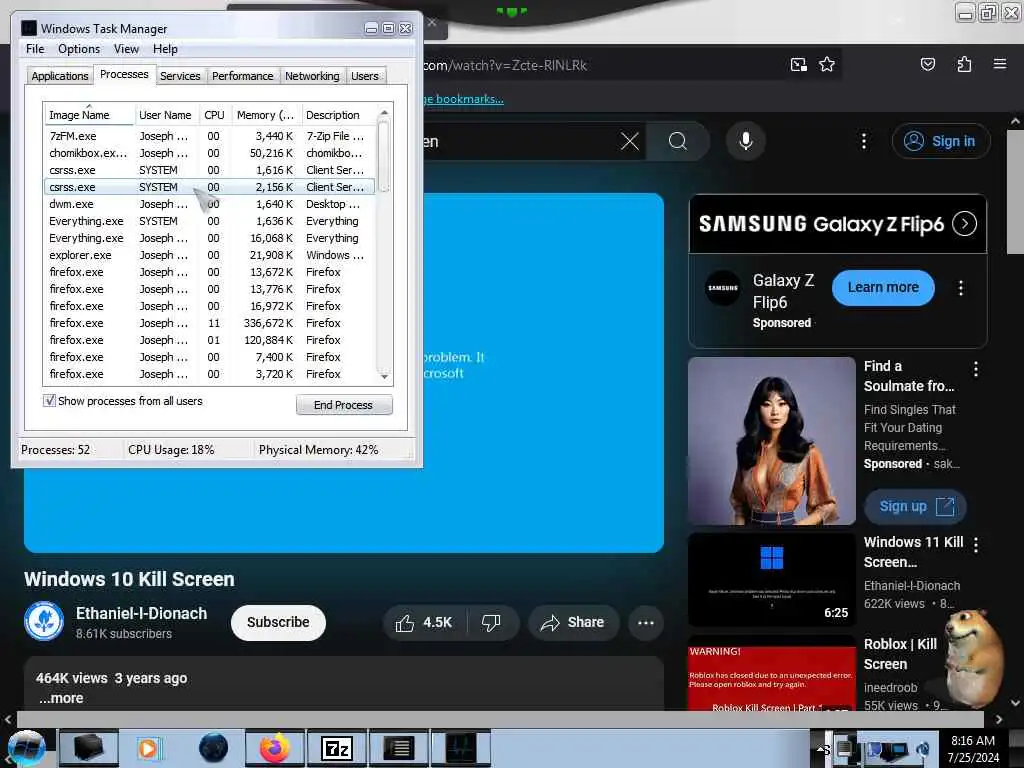Viewport: 1024px width, 768px height.
Task: Open options for Windows 11 Kill Screen video
Action: pyautogui.click(x=976, y=545)
